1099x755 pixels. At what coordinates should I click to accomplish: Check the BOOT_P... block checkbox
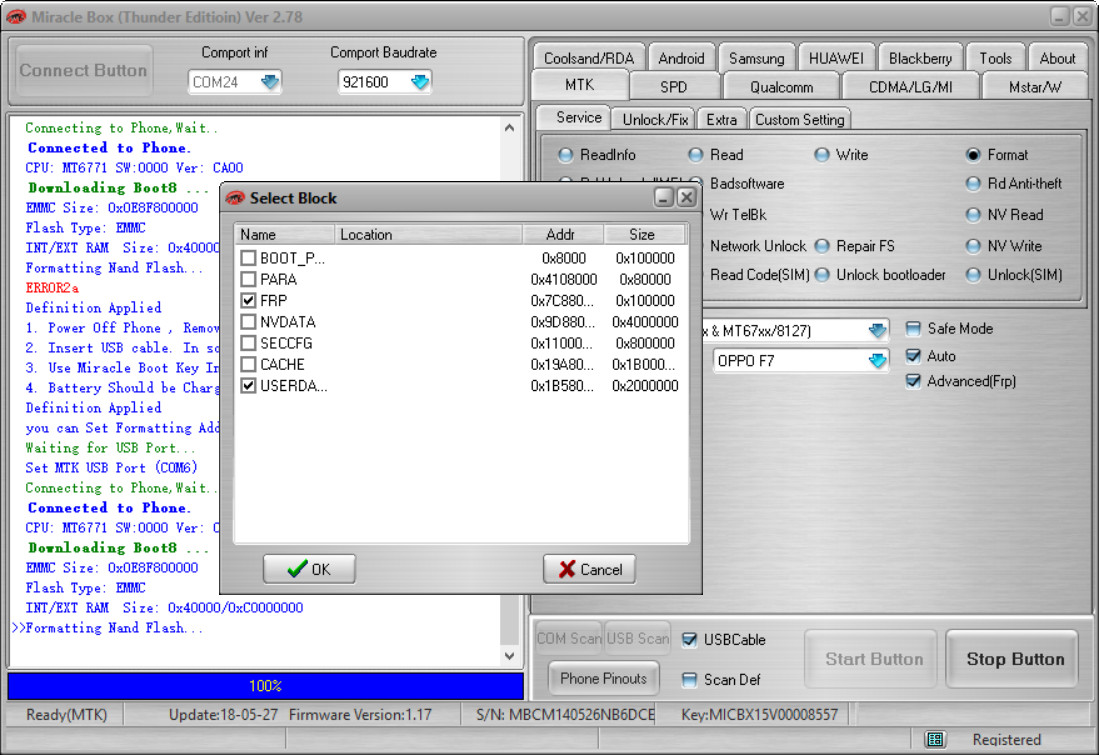247,258
